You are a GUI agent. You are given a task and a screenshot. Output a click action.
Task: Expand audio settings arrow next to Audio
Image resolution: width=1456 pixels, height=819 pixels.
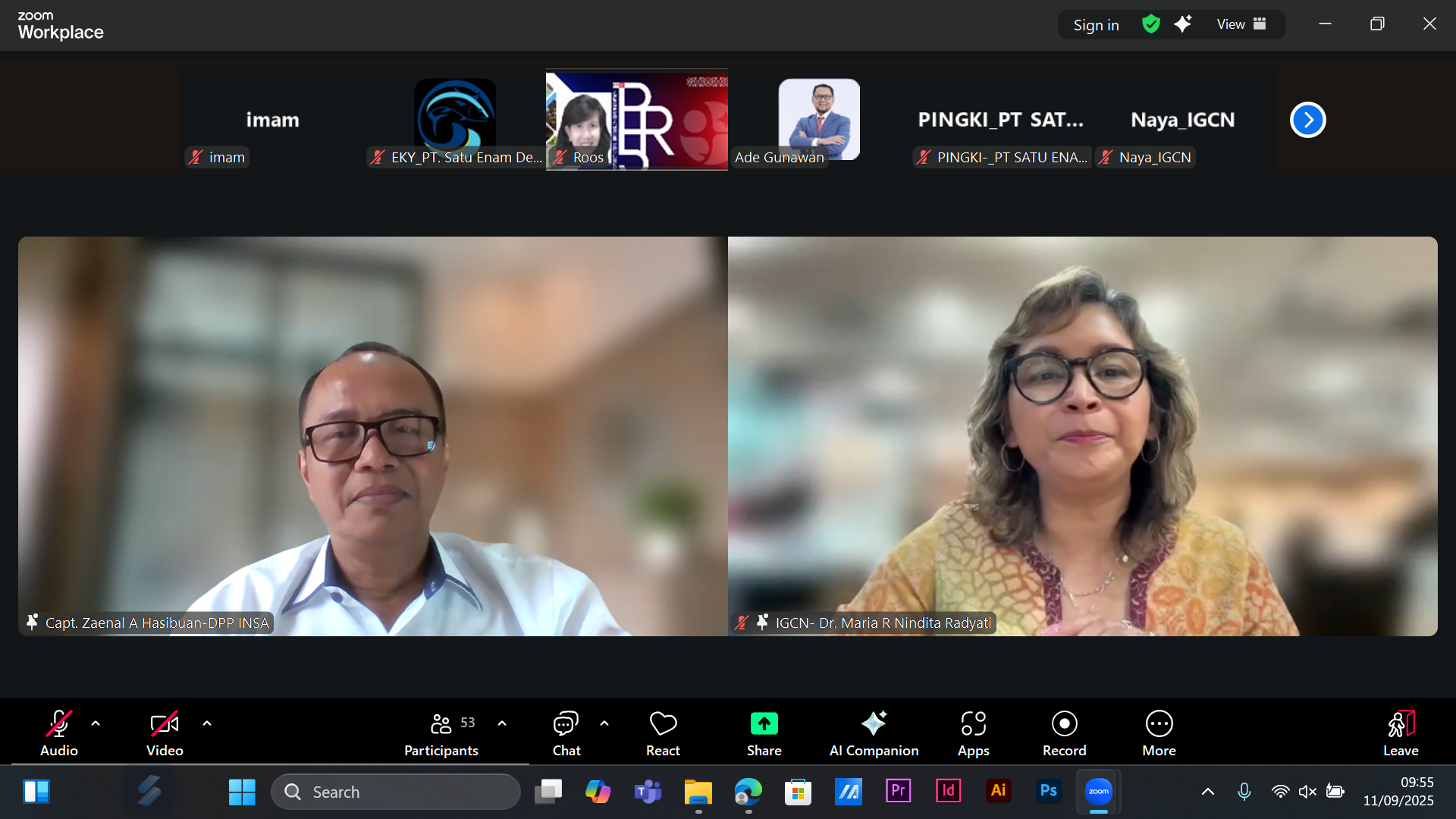96,723
